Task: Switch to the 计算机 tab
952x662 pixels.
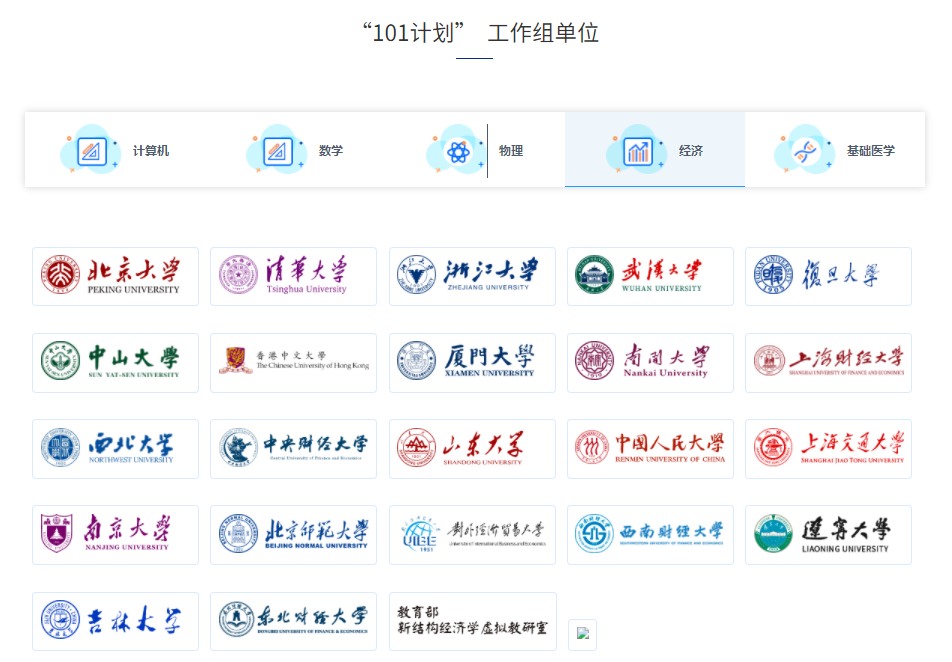Action: [115, 150]
